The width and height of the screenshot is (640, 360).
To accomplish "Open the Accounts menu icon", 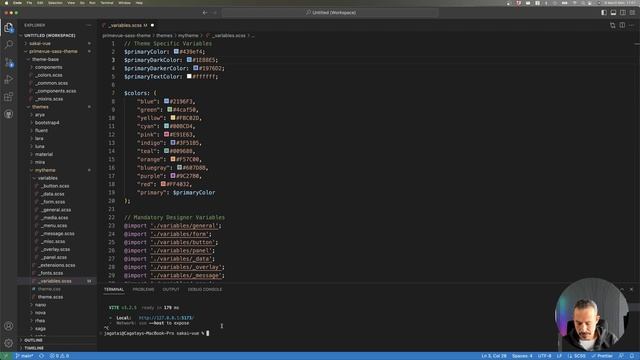I will [9, 326].
